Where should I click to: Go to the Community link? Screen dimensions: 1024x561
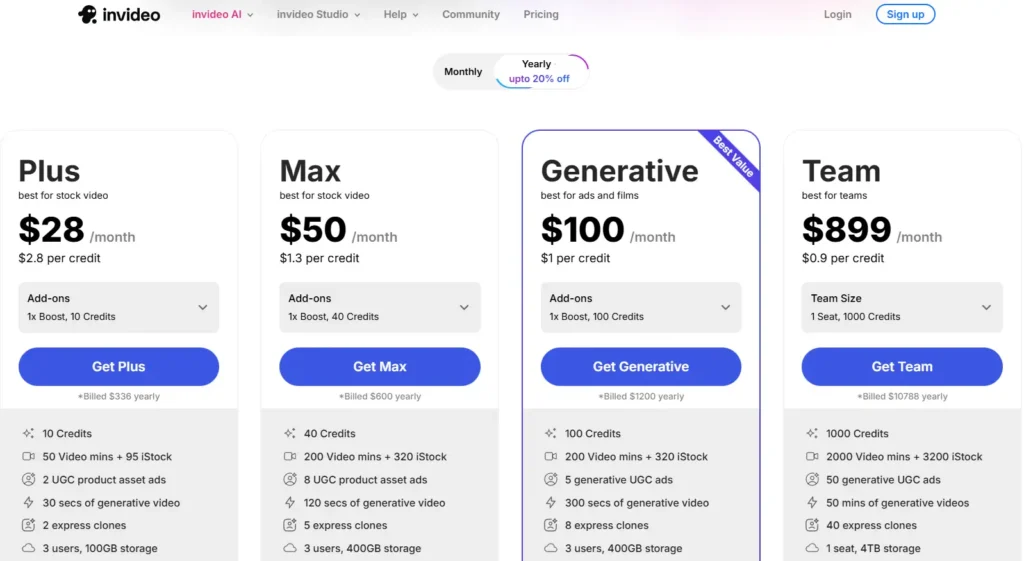(471, 15)
